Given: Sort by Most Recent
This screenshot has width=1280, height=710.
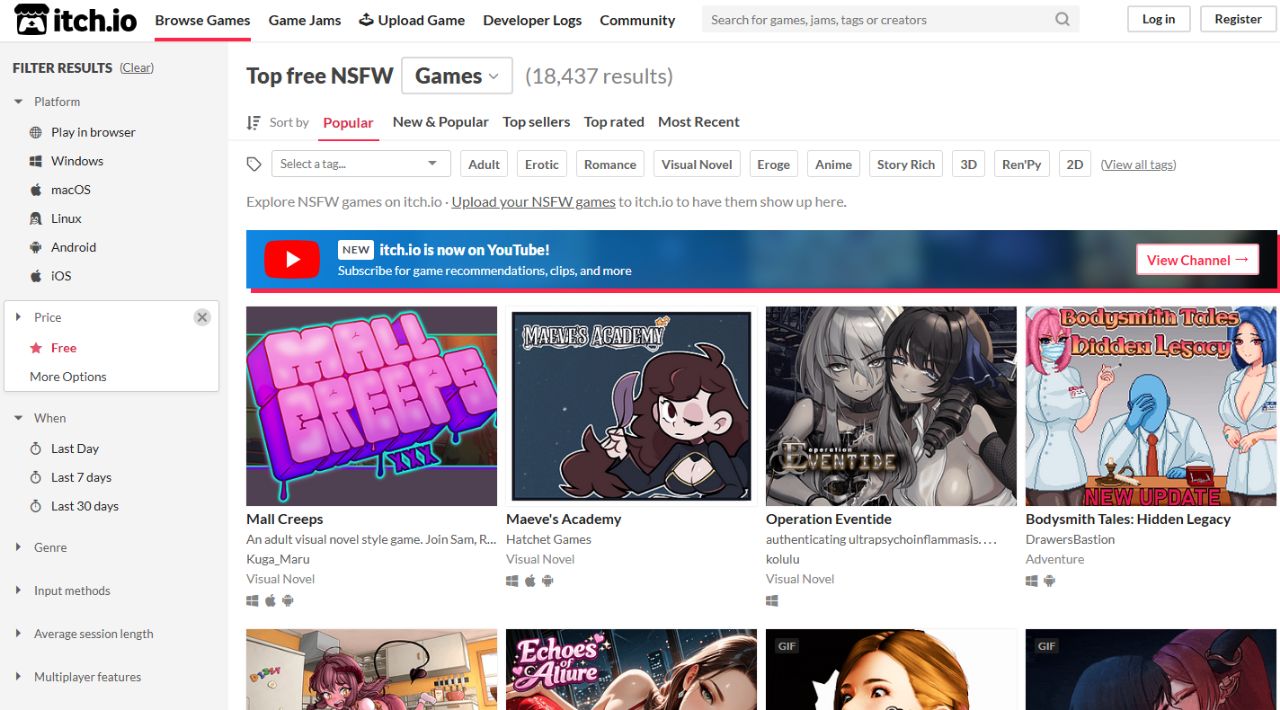Looking at the screenshot, I should tap(699, 122).
